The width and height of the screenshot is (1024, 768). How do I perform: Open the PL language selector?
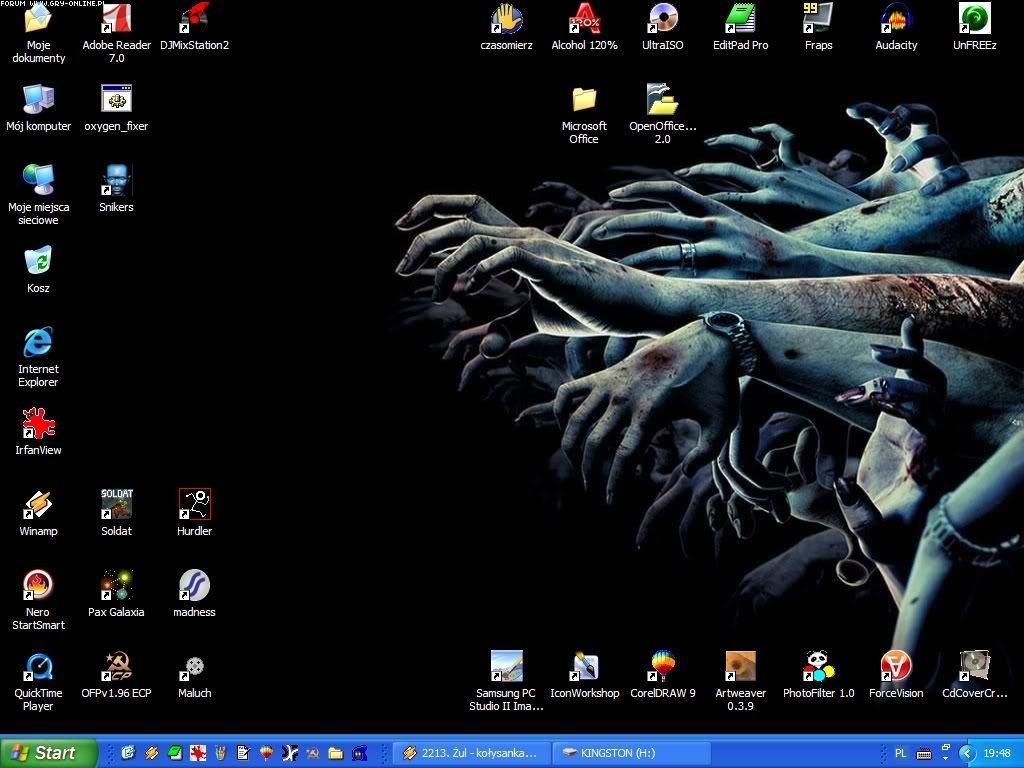(x=901, y=753)
